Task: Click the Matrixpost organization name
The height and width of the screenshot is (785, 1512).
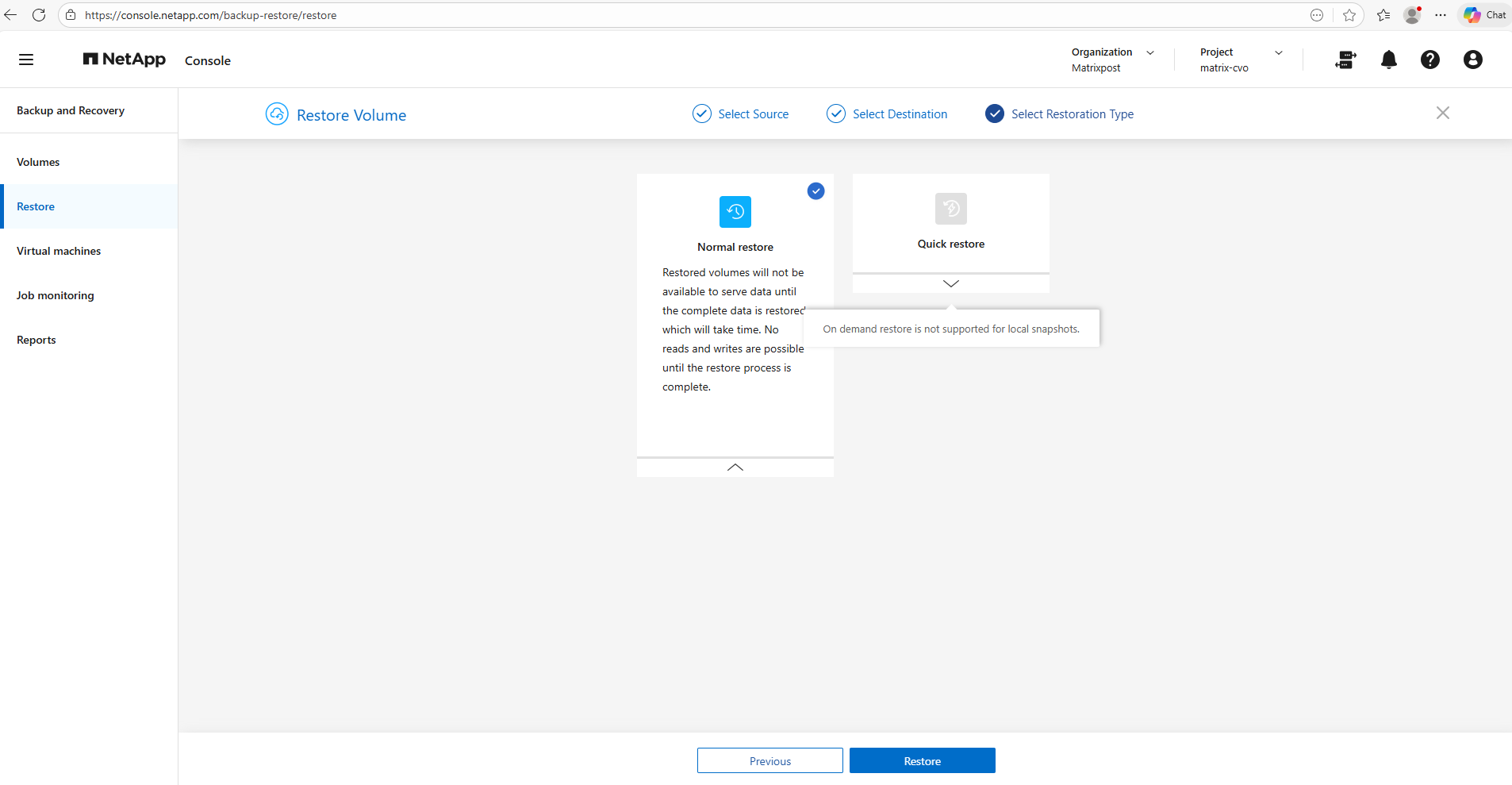Action: pos(1096,68)
